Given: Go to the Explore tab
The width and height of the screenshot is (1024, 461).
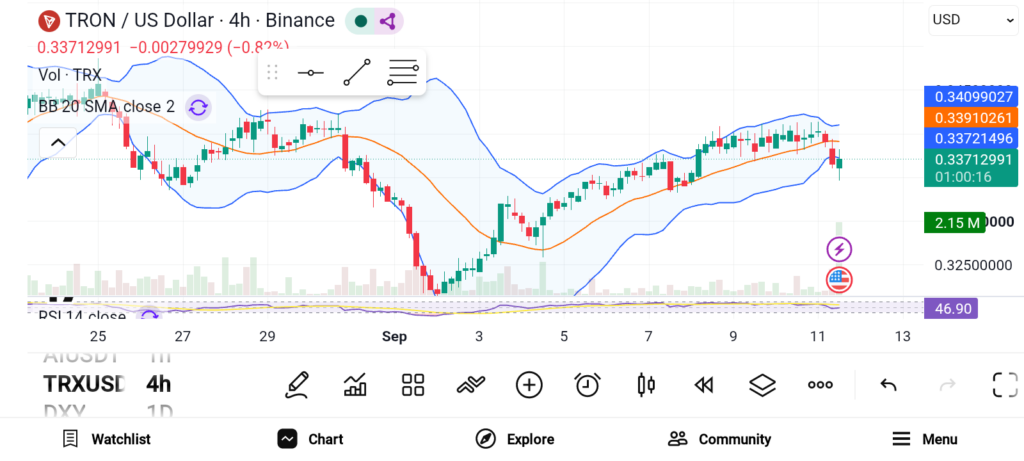Looking at the screenshot, I should point(515,439).
